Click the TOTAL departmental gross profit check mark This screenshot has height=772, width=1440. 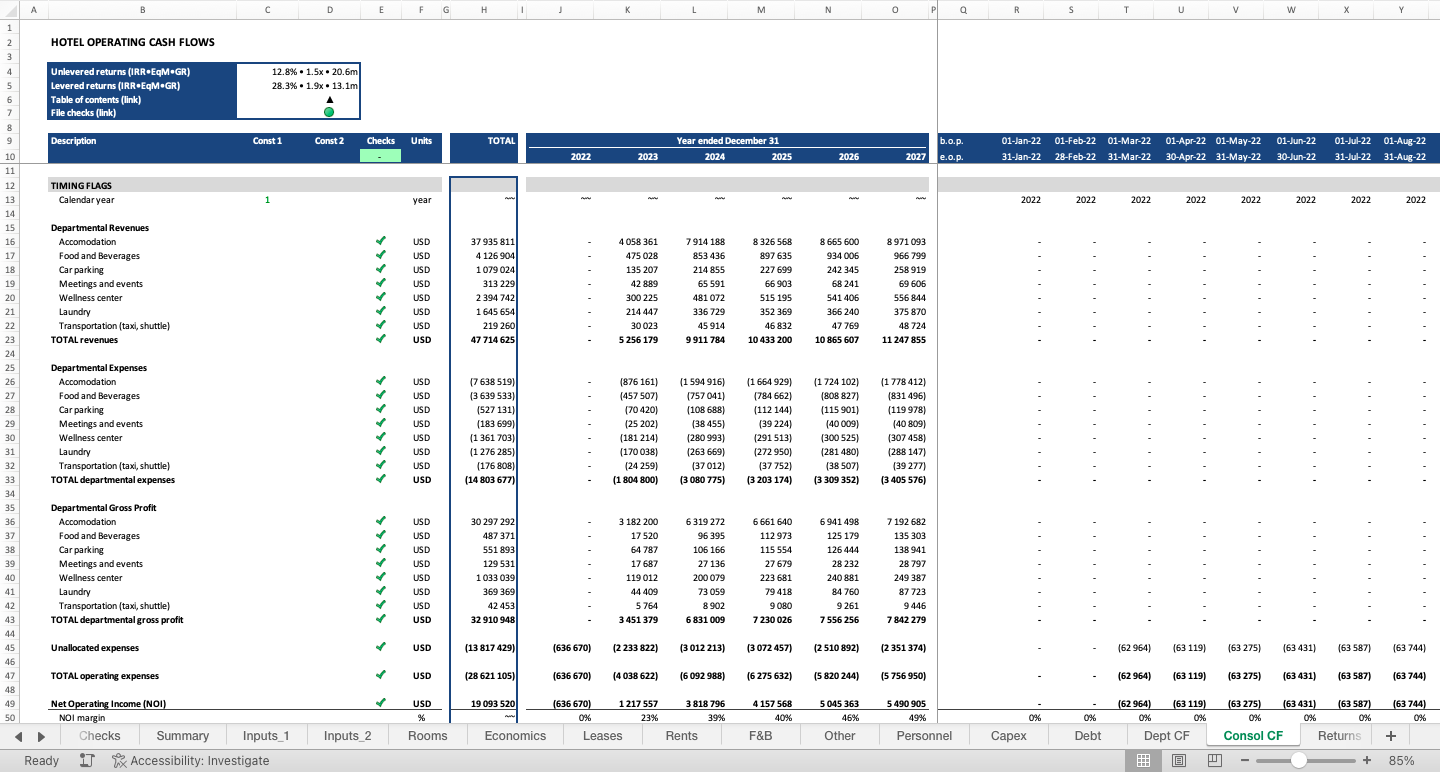(380, 619)
